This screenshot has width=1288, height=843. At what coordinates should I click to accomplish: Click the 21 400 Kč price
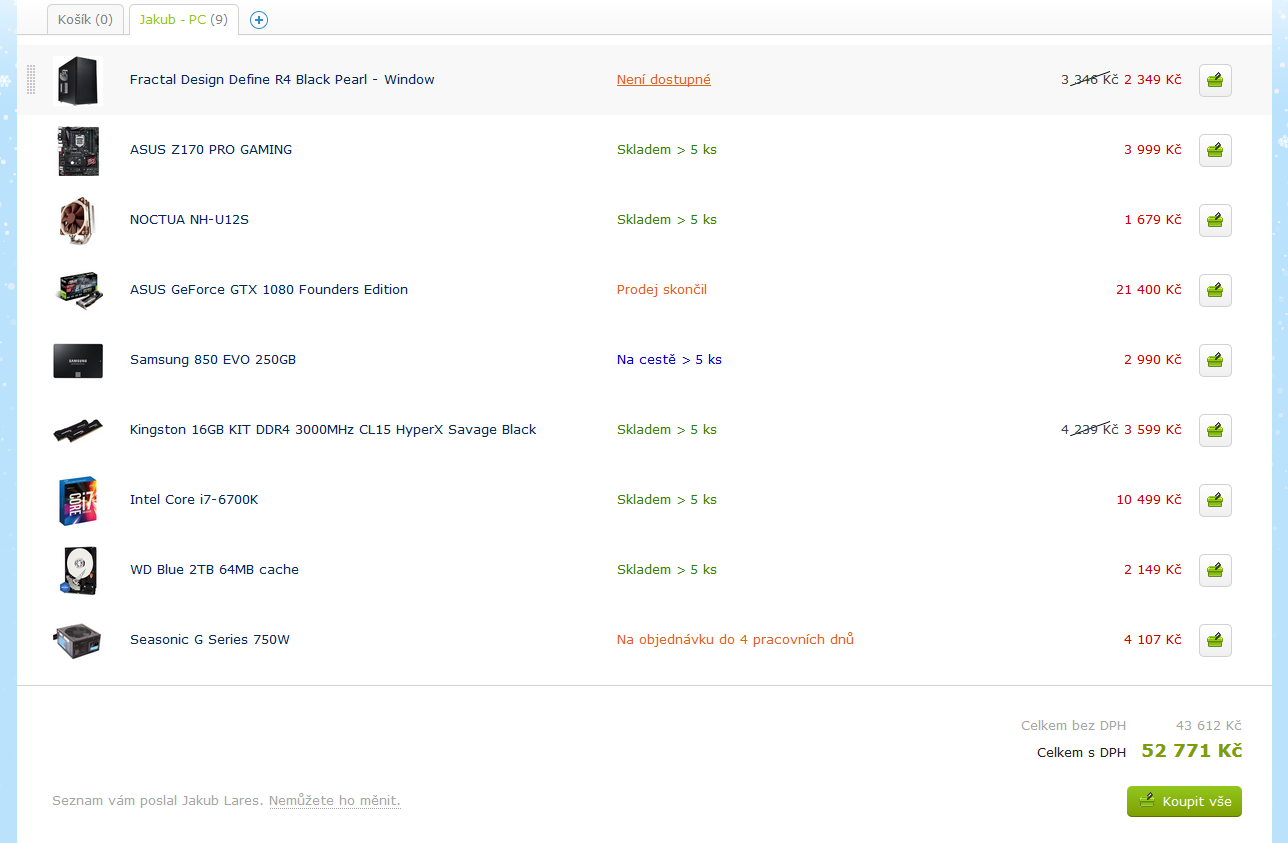pyautogui.click(x=1149, y=290)
